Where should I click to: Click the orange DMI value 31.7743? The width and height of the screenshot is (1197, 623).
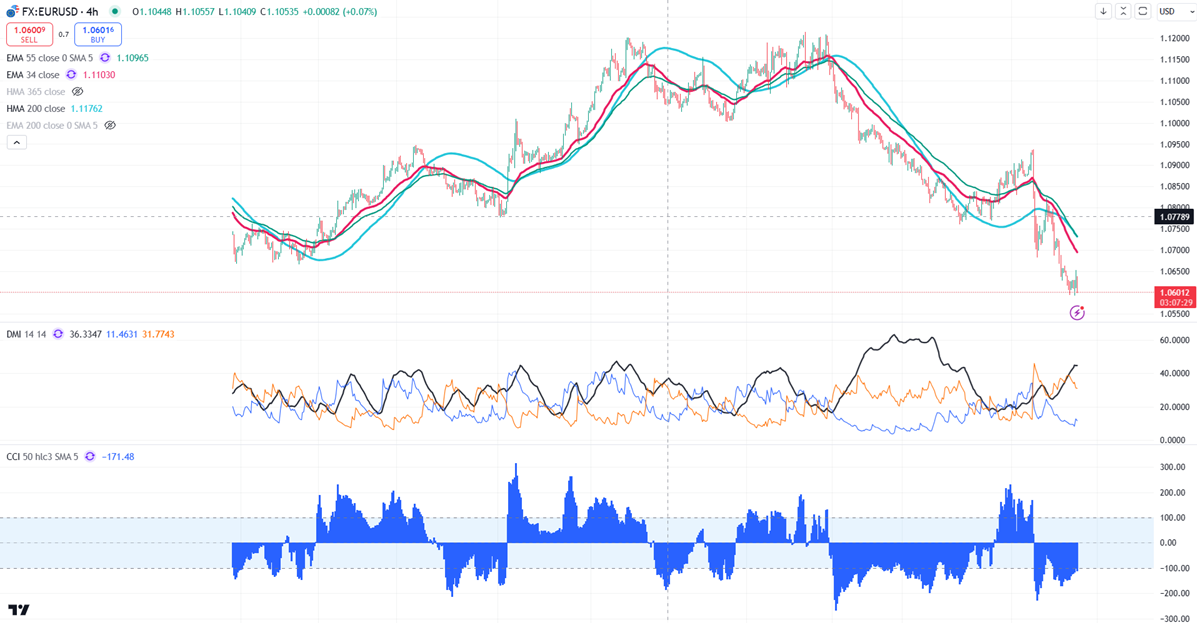pyautogui.click(x=158, y=334)
